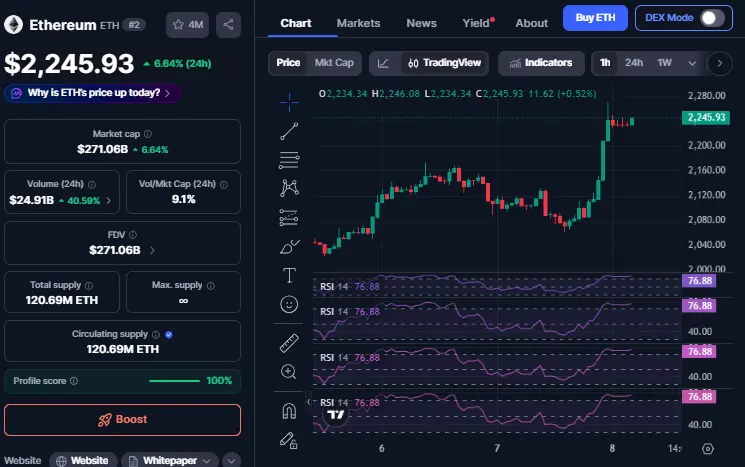Open the Indicators menu
This screenshot has width=745, height=467.
[541, 63]
